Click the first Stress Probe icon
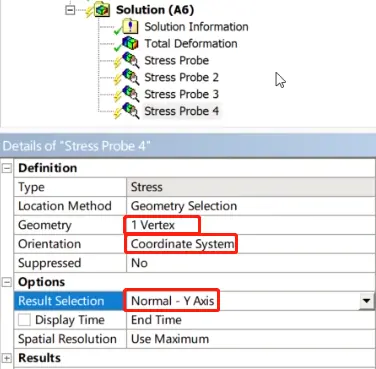 click(x=130, y=60)
